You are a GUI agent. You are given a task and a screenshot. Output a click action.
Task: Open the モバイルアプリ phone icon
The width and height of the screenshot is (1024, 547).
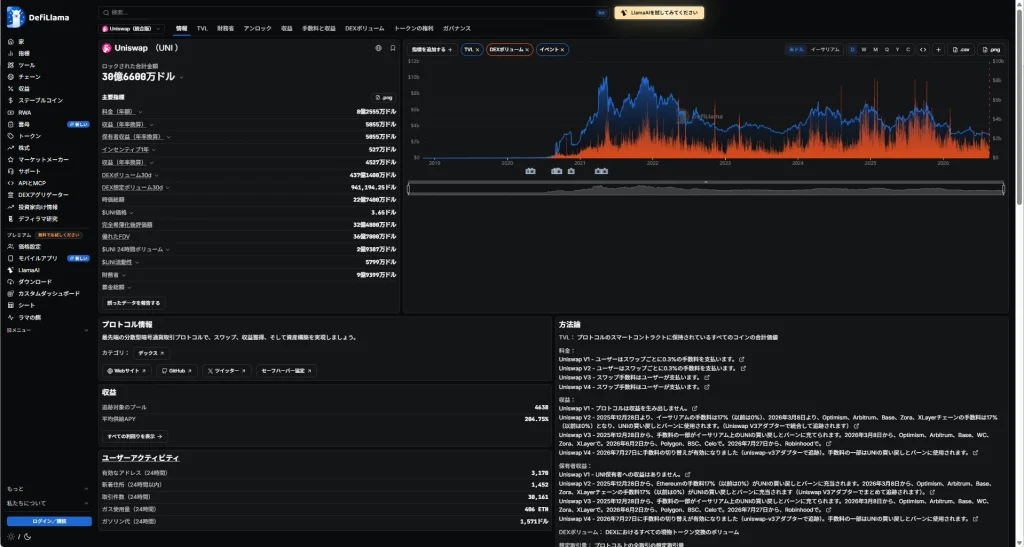click(x=10, y=258)
